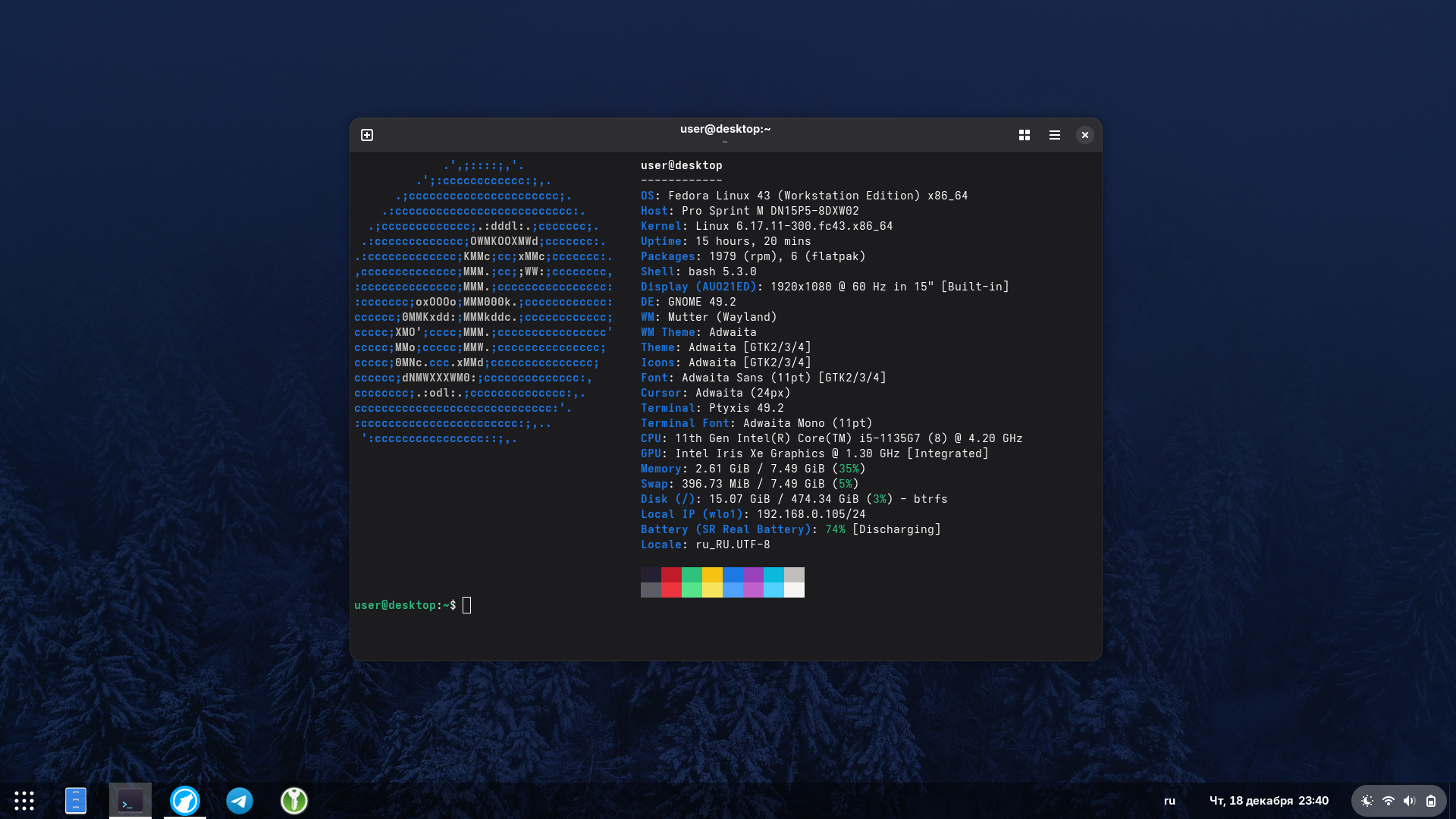The height and width of the screenshot is (819, 1456).
Task: Open a new terminal tab
Action: (x=367, y=135)
